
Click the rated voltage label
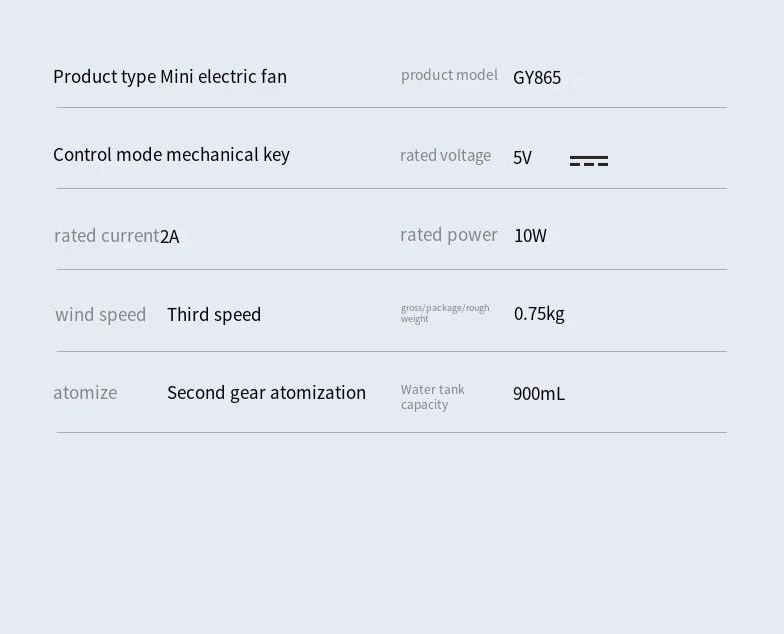pyautogui.click(x=446, y=156)
